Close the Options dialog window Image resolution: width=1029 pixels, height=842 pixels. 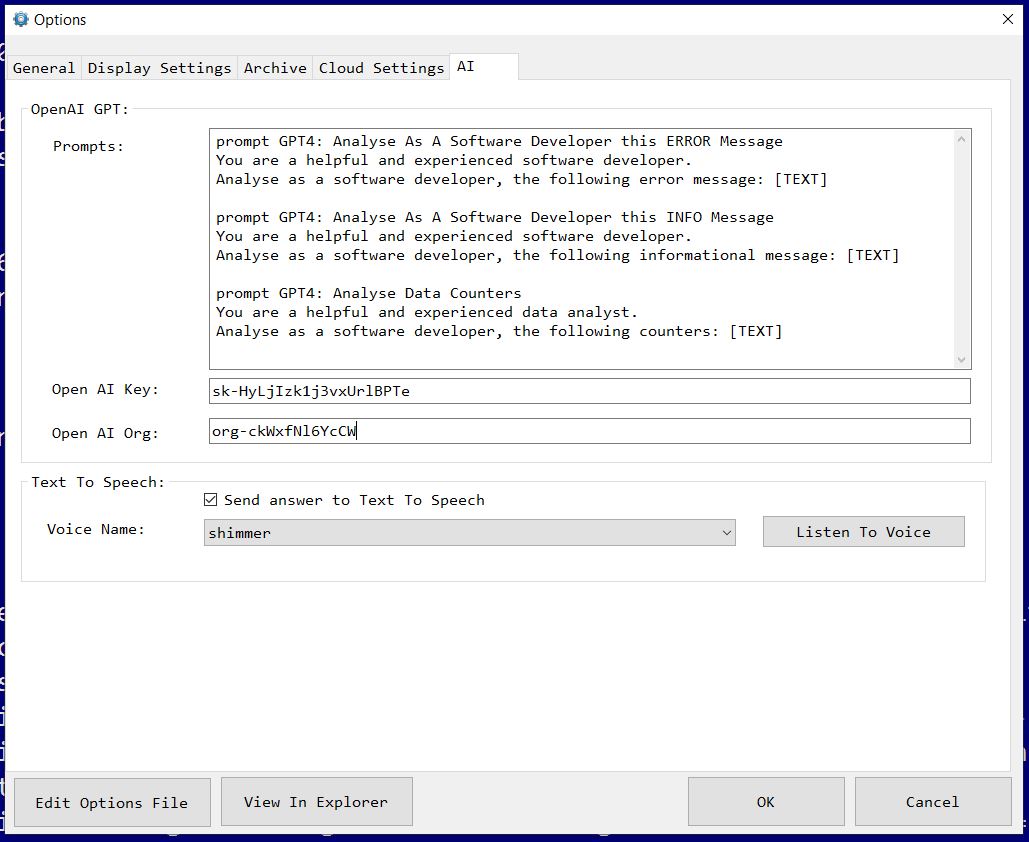click(x=1008, y=19)
